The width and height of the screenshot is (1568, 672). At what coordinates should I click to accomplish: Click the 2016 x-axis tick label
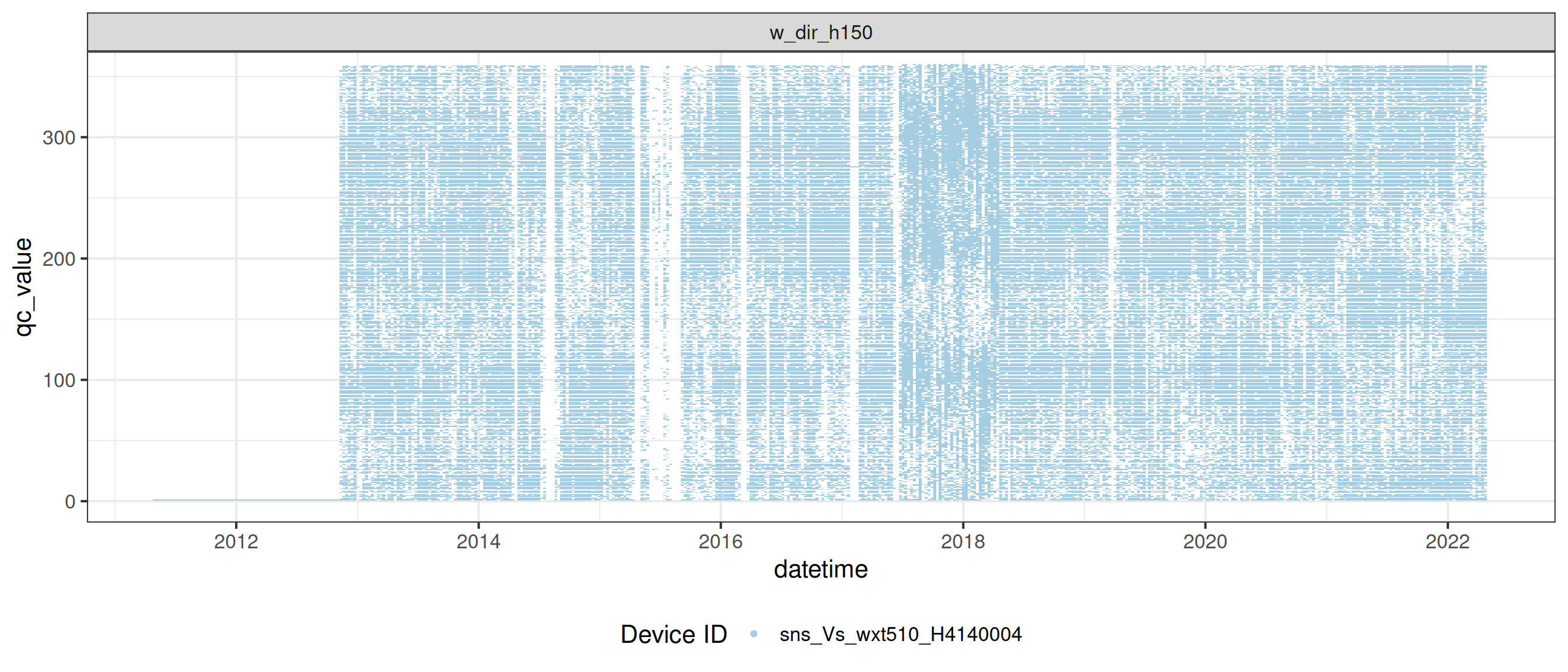click(720, 541)
